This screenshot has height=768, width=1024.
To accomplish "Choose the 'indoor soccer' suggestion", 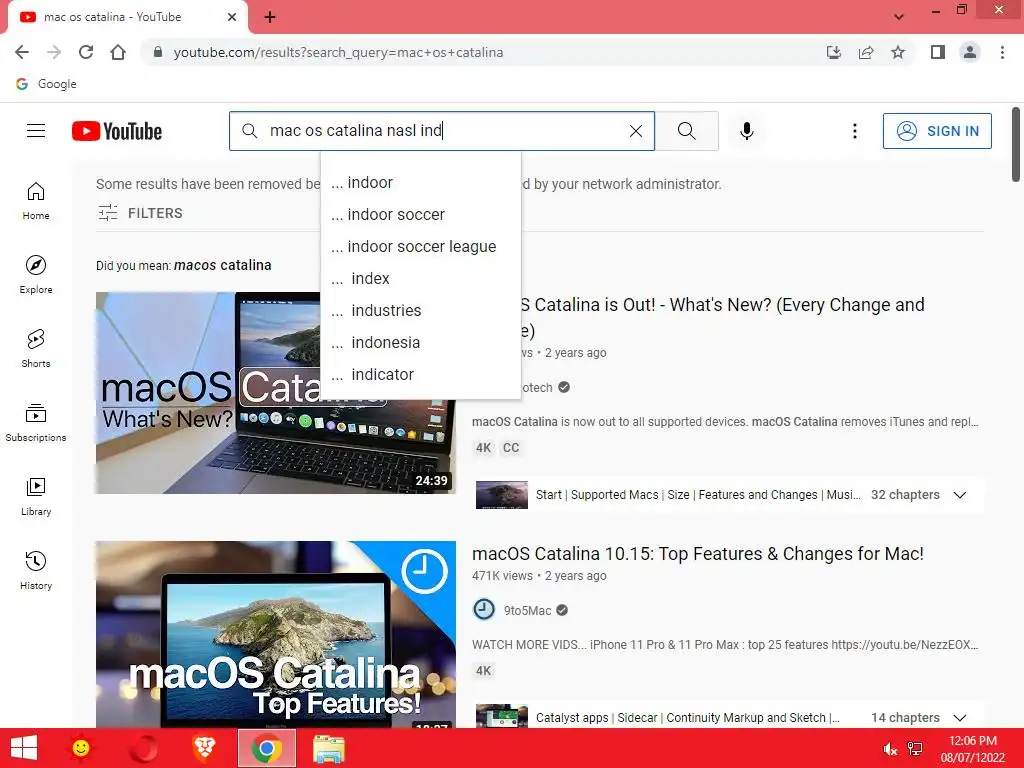I will [421, 214].
